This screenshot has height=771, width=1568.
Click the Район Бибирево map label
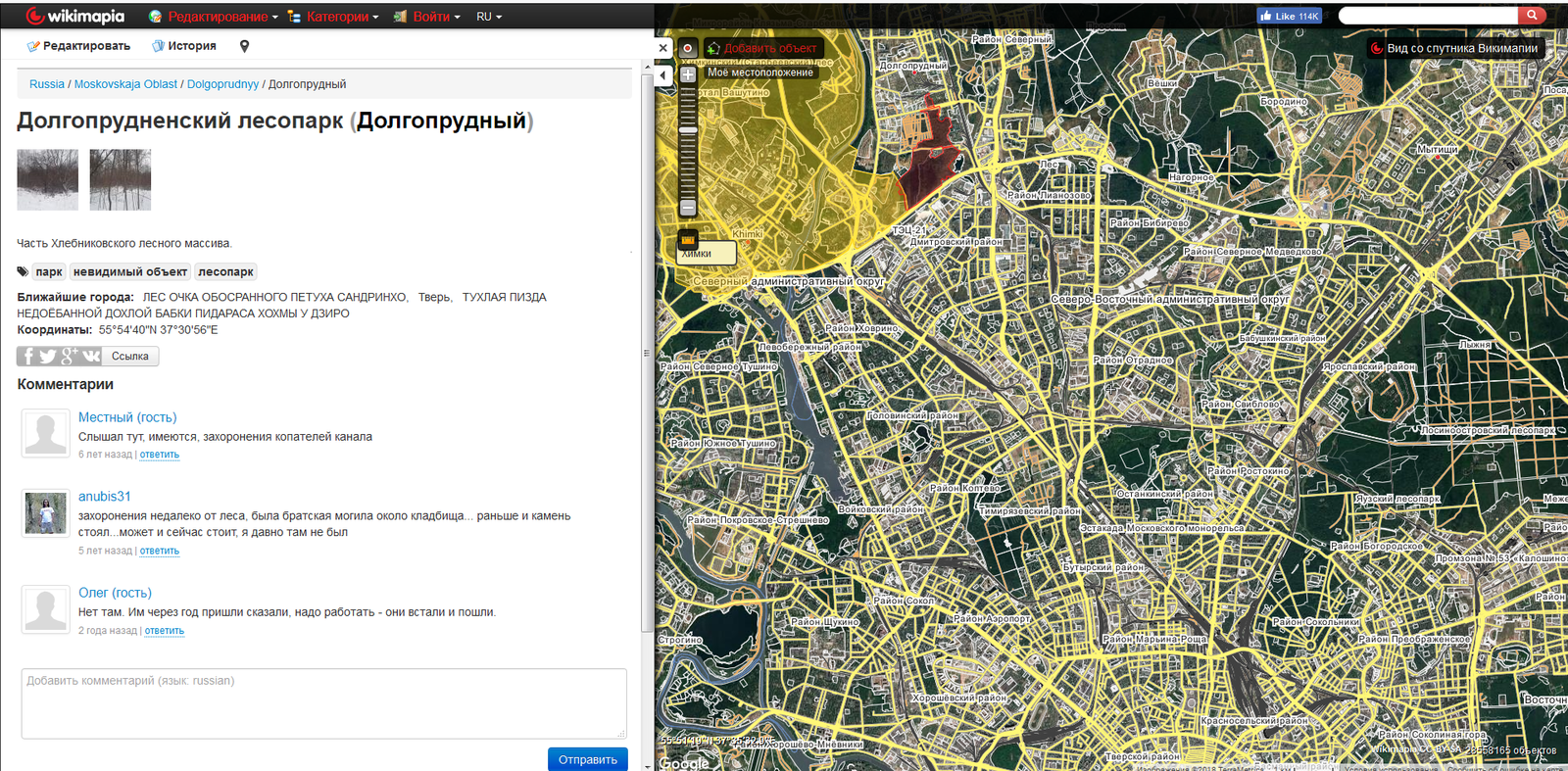tap(1150, 223)
